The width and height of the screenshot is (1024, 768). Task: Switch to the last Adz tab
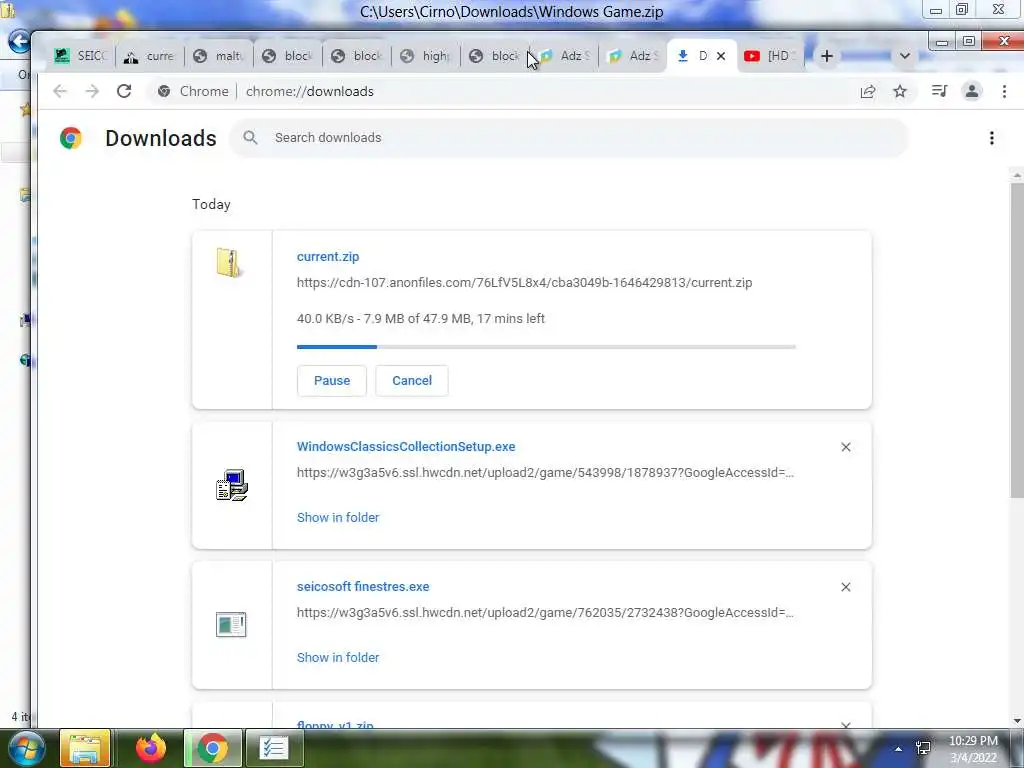633,56
